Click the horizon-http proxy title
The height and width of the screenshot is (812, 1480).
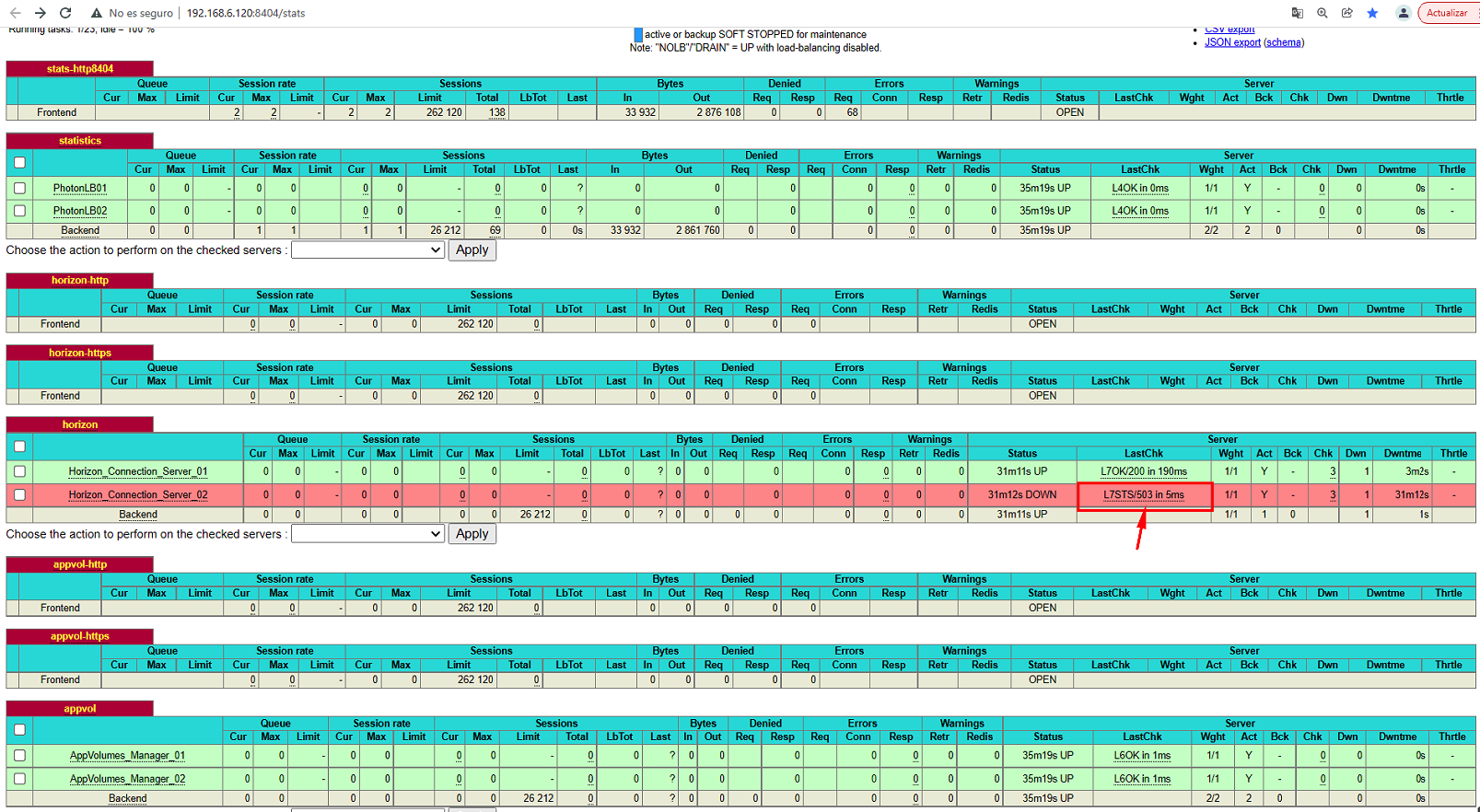[x=80, y=280]
